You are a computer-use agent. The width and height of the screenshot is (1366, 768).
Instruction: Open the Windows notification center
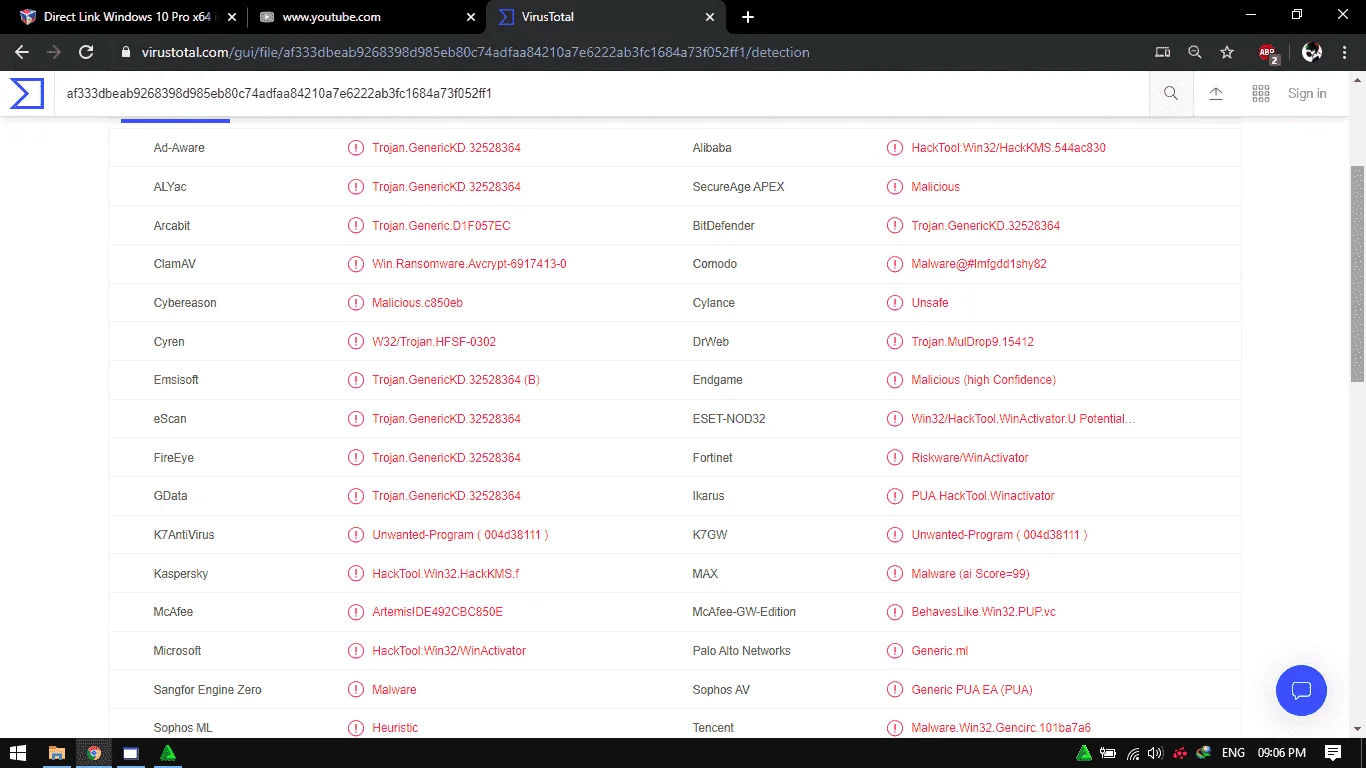[1333, 753]
